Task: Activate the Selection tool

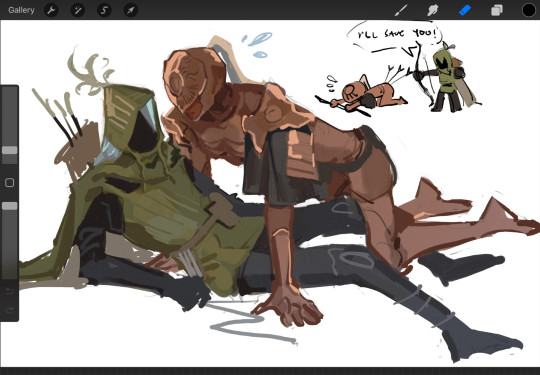Action: click(x=104, y=10)
